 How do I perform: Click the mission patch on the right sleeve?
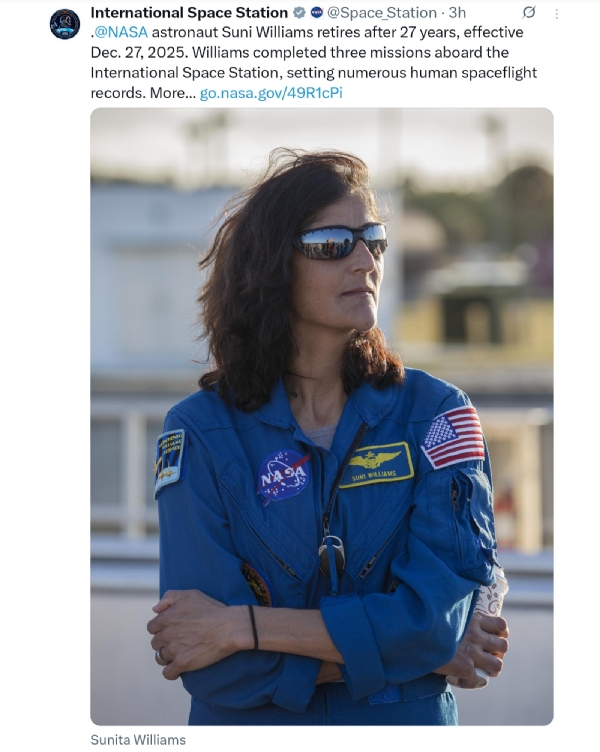tap(170, 463)
